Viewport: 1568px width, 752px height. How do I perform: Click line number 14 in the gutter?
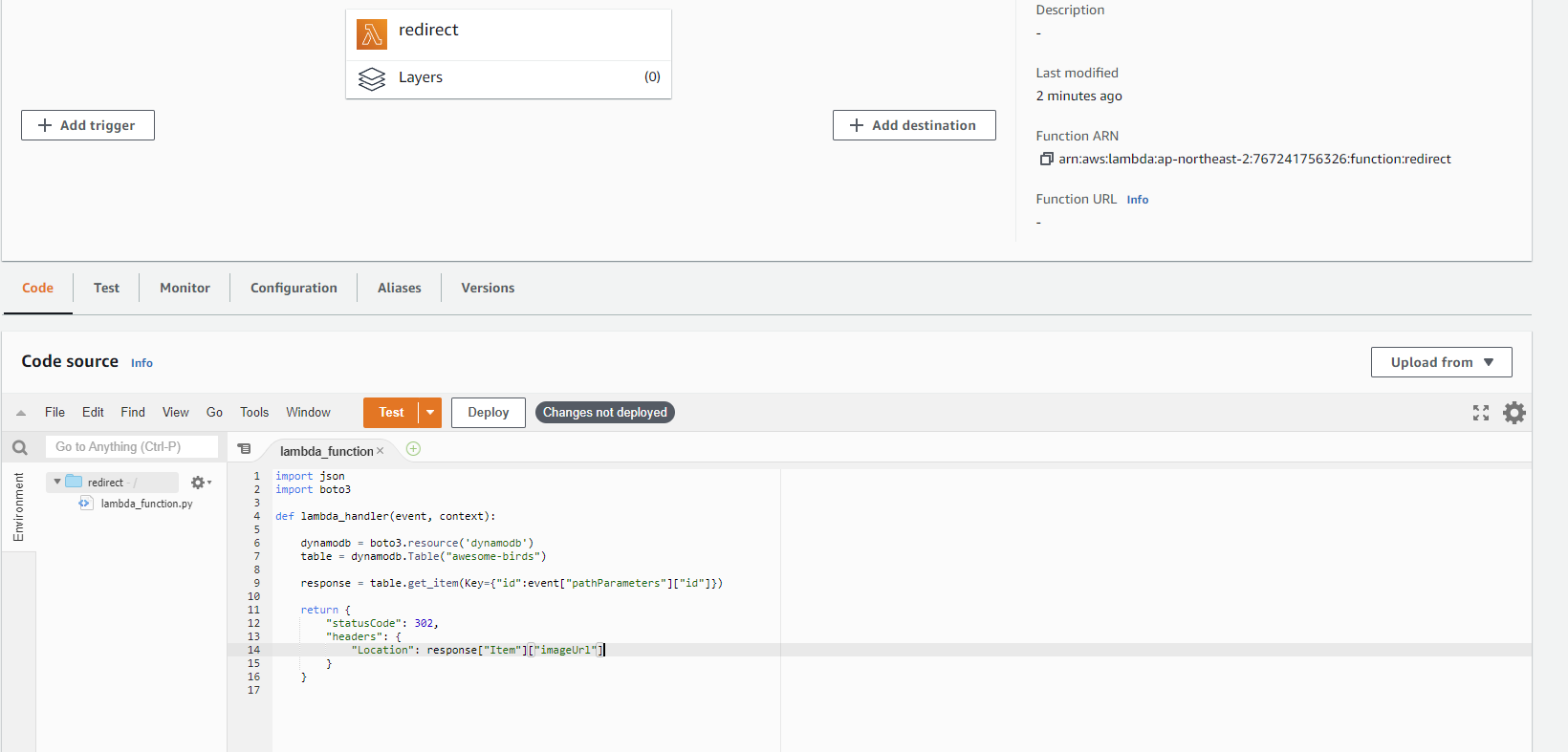(x=253, y=650)
